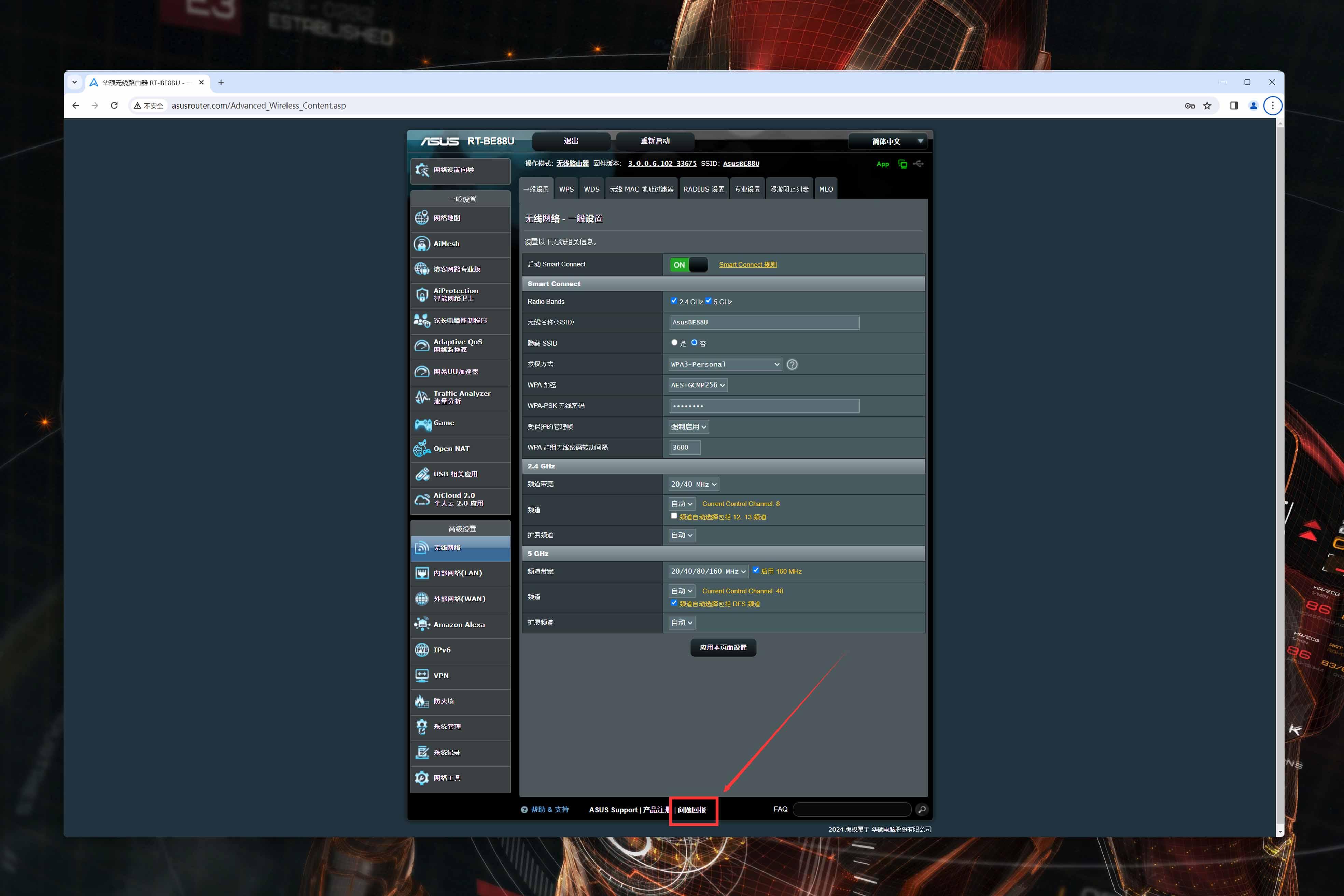Open the Smart Connect rules link
This screenshot has width=1344, height=896.
747,265
